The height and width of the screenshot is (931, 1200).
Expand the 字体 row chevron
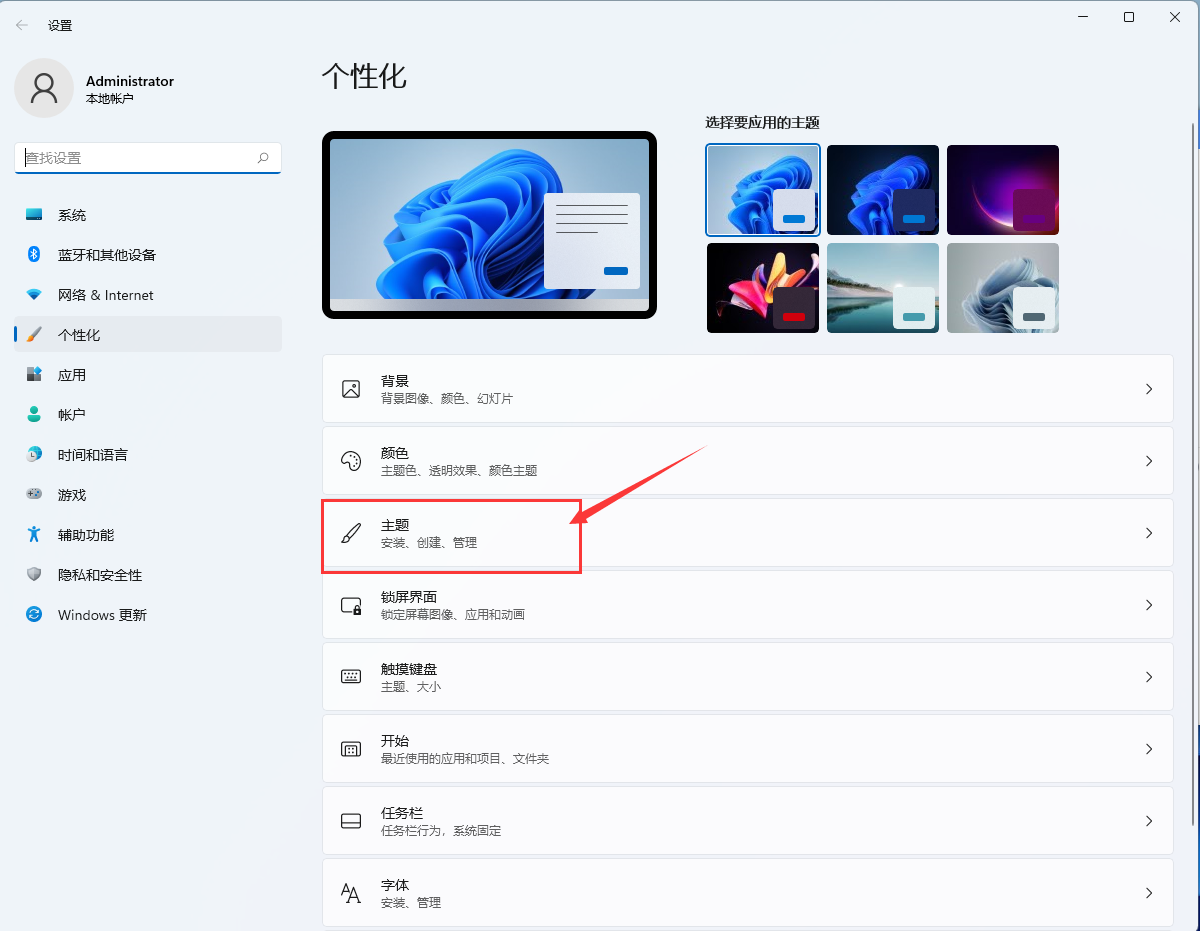pos(1149,893)
